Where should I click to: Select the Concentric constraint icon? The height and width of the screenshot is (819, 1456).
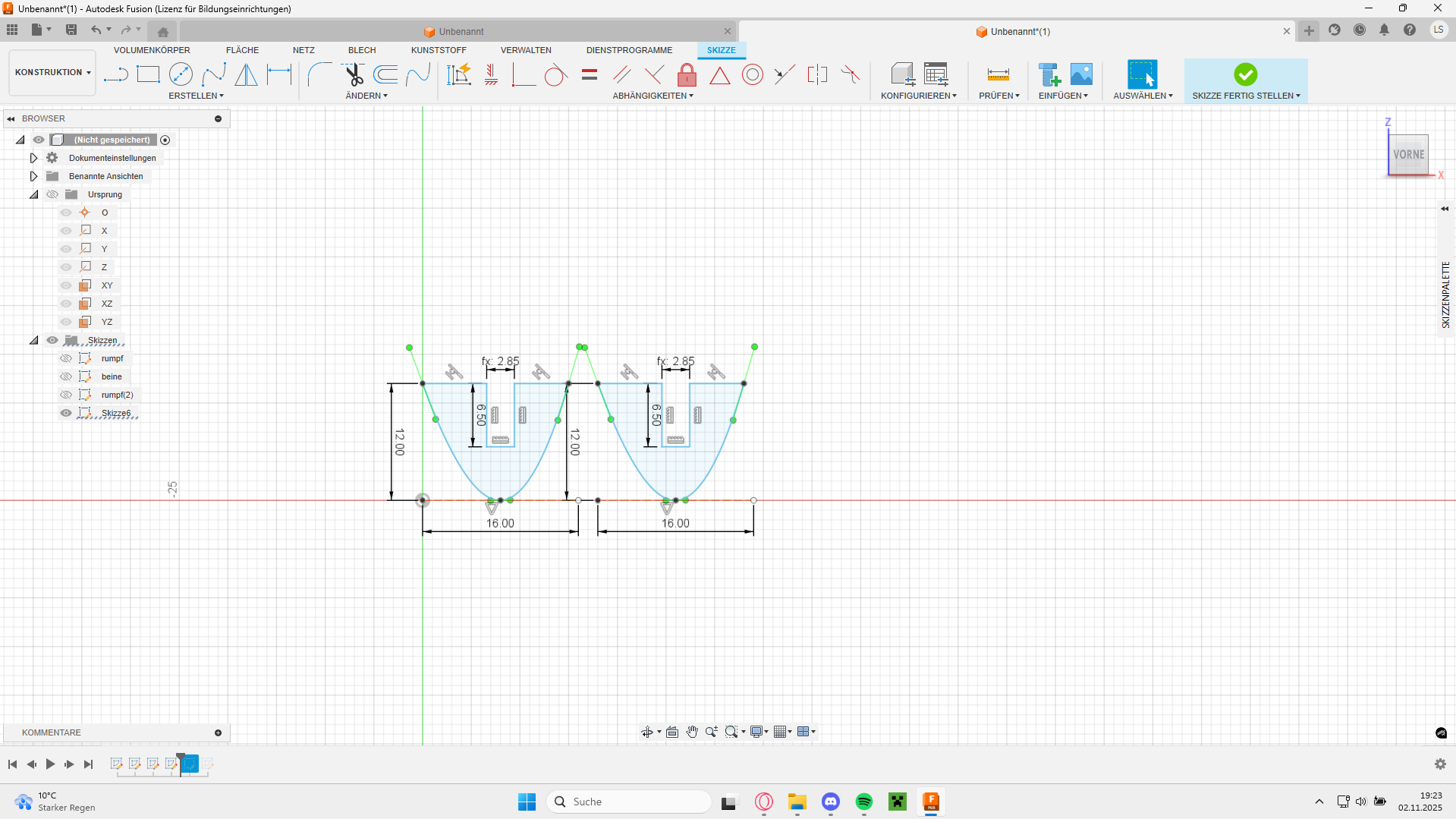click(x=752, y=74)
